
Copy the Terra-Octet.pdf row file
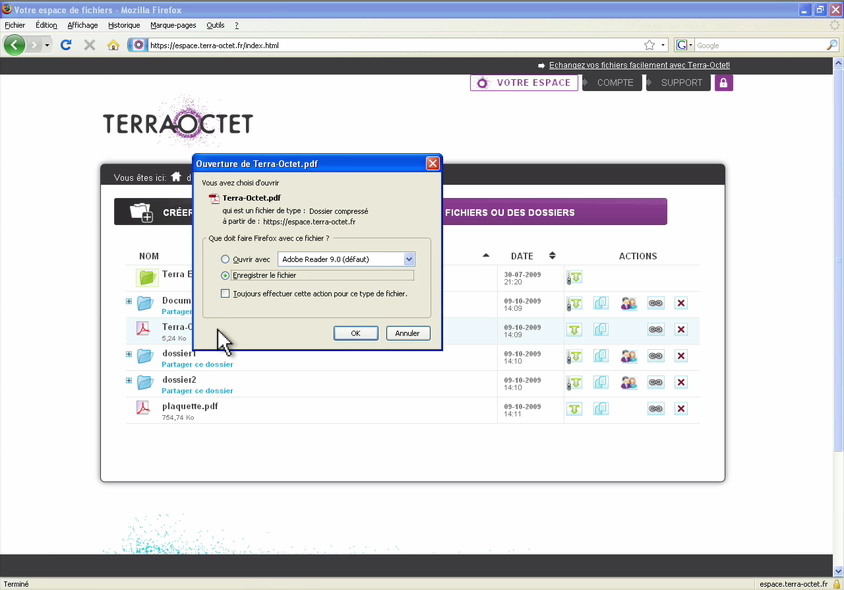tap(601, 329)
